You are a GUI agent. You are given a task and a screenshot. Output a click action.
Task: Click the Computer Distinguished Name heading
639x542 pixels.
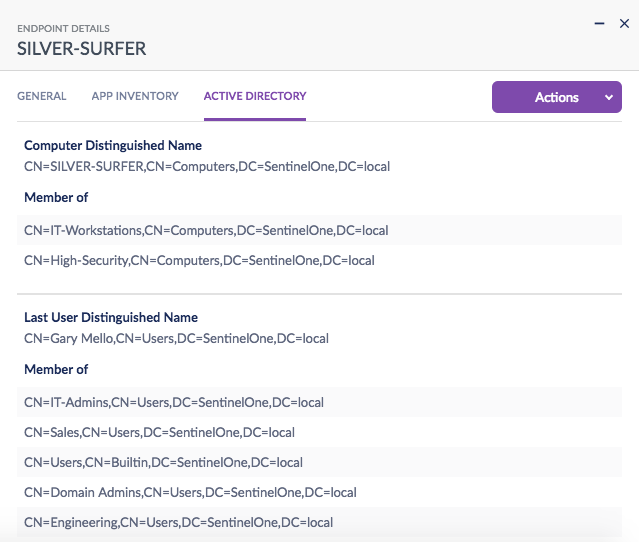point(113,146)
